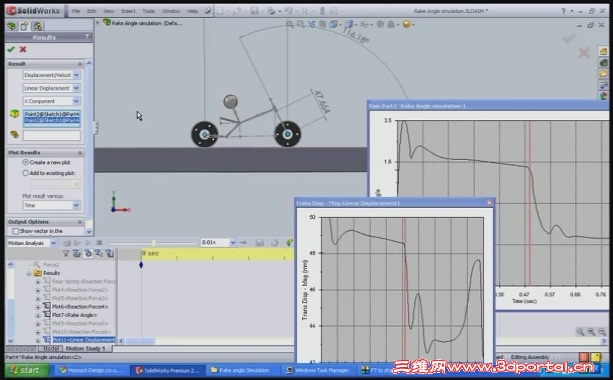Enable Show vector in the graphics checkbox
613x380 pixels.
tap(16, 231)
